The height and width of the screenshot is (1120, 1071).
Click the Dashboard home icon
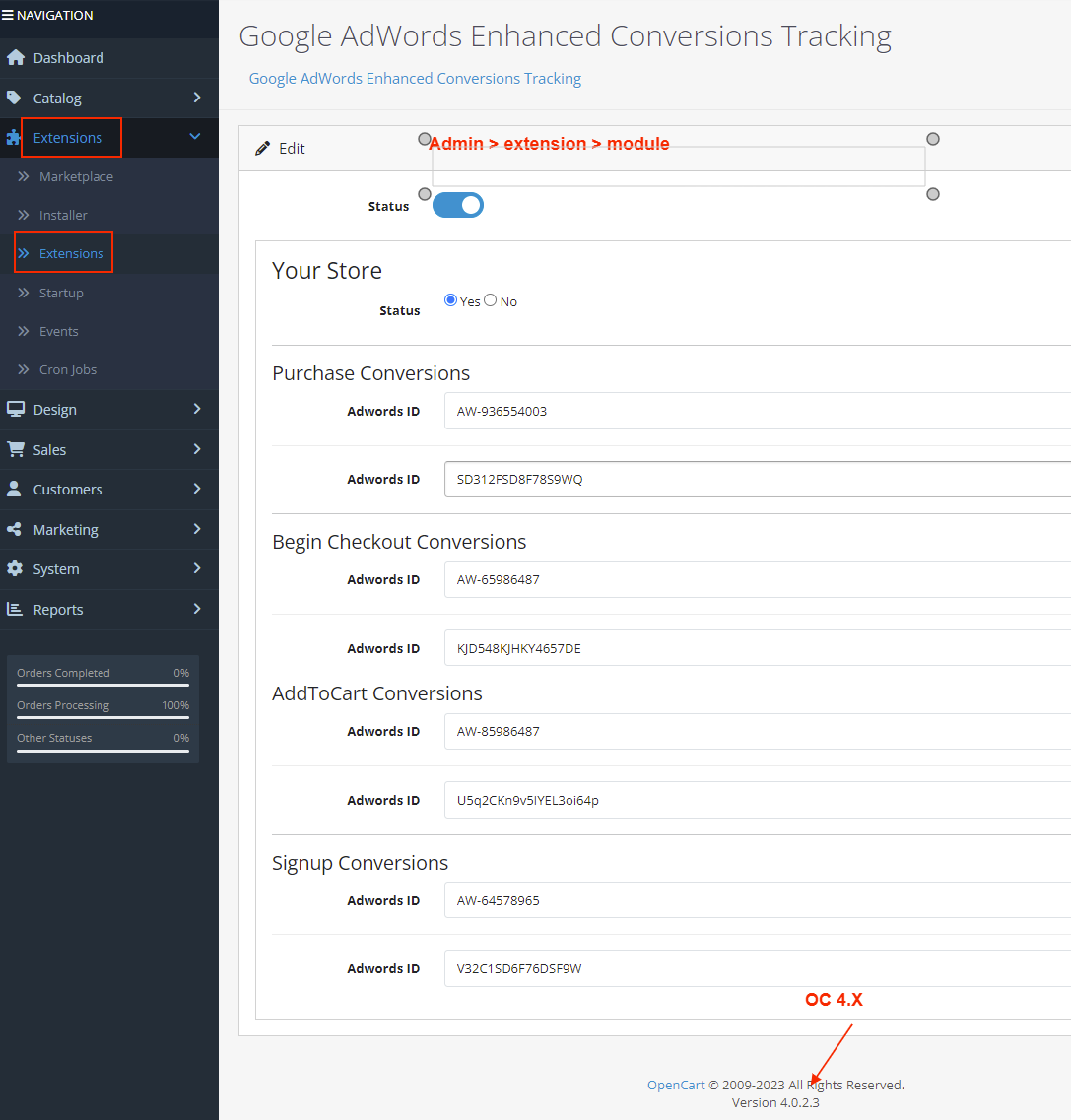pyautogui.click(x=16, y=57)
